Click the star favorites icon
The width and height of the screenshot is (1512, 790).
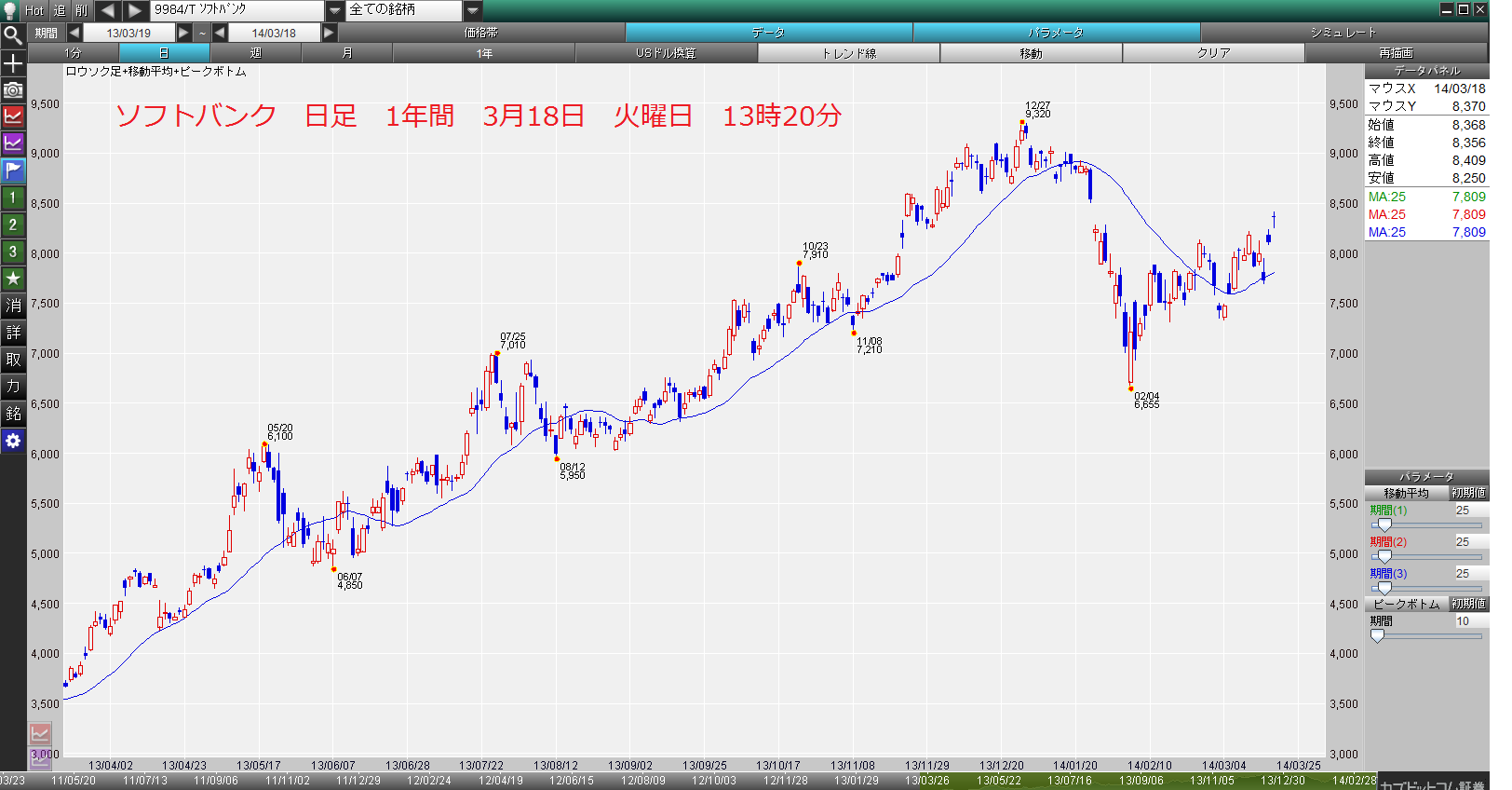(x=13, y=279)
